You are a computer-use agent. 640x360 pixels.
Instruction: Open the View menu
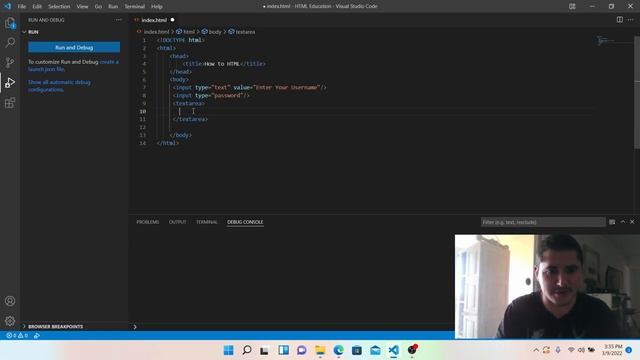(x=82, y=7)
